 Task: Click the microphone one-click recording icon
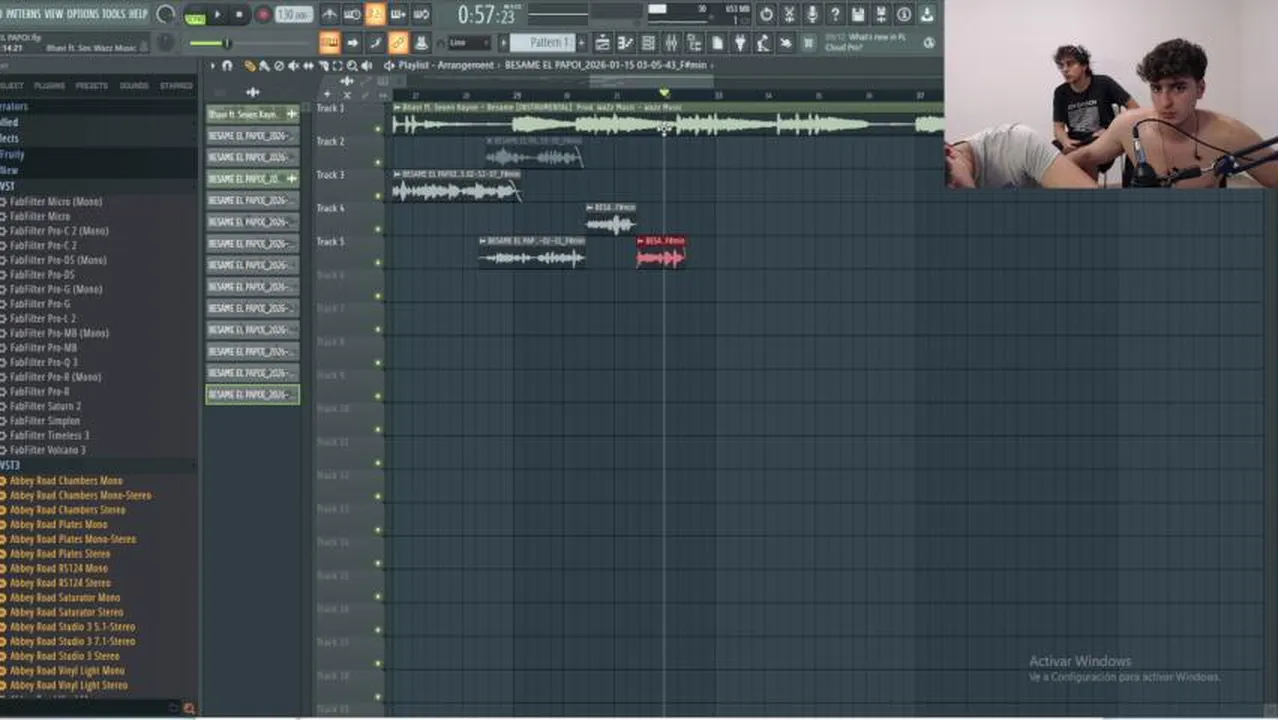point(812,14)
